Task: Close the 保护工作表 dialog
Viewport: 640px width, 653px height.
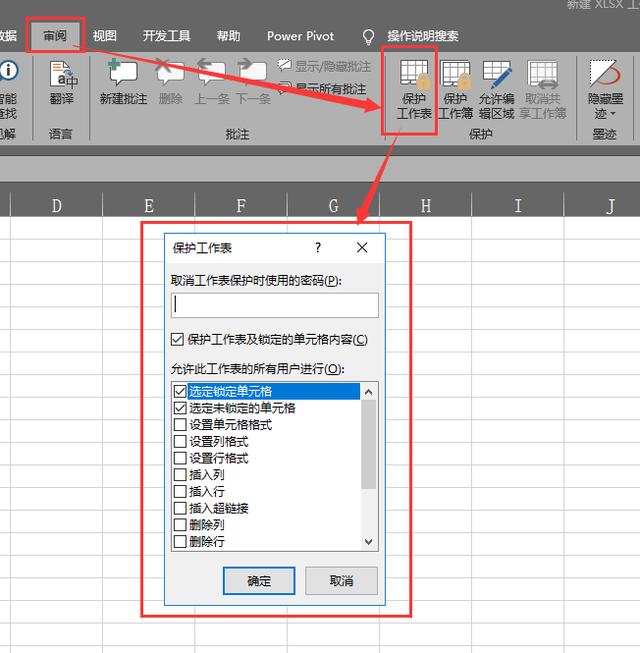Action: [x=362, y=248]
